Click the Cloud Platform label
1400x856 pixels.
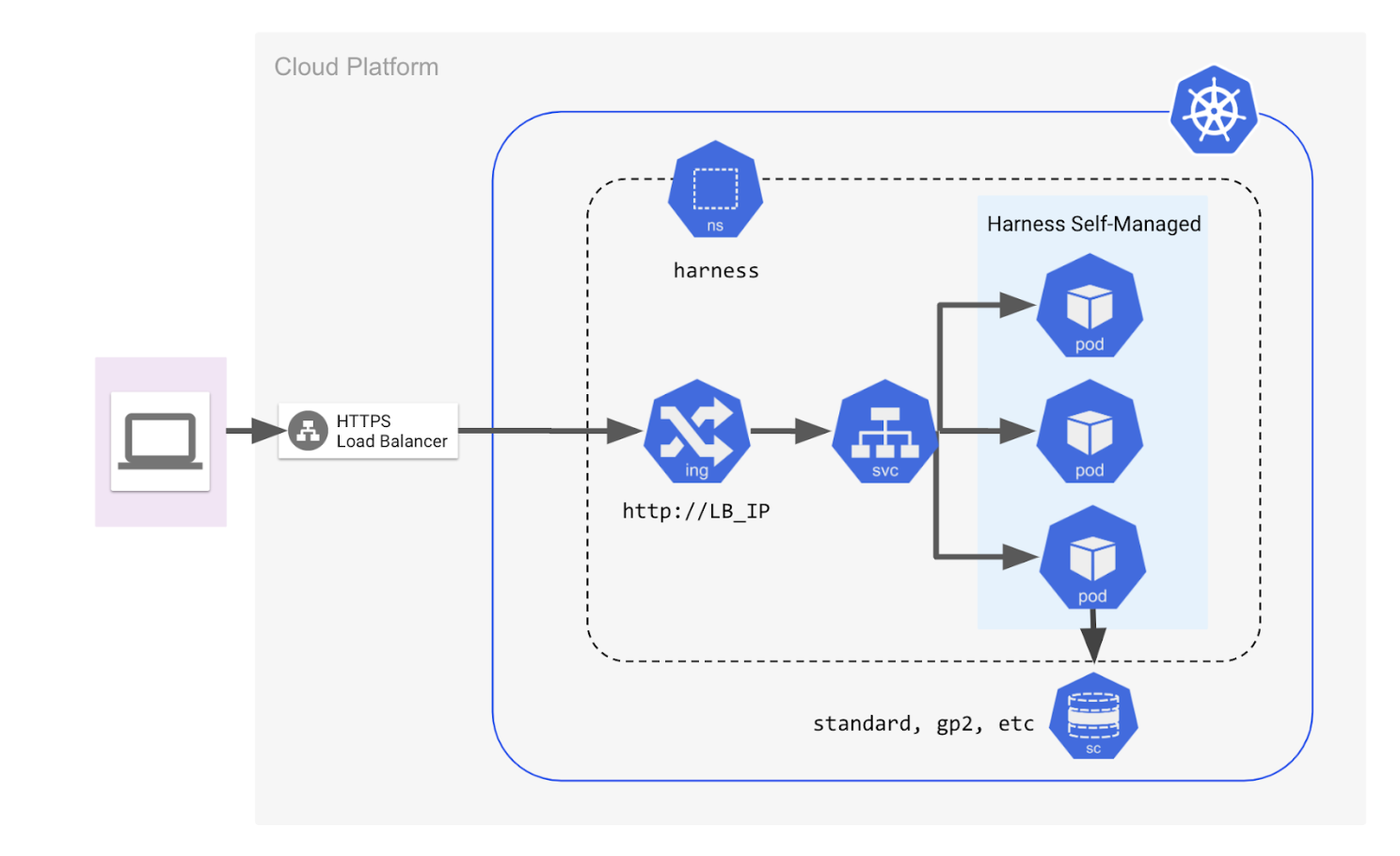pos(357,67)
